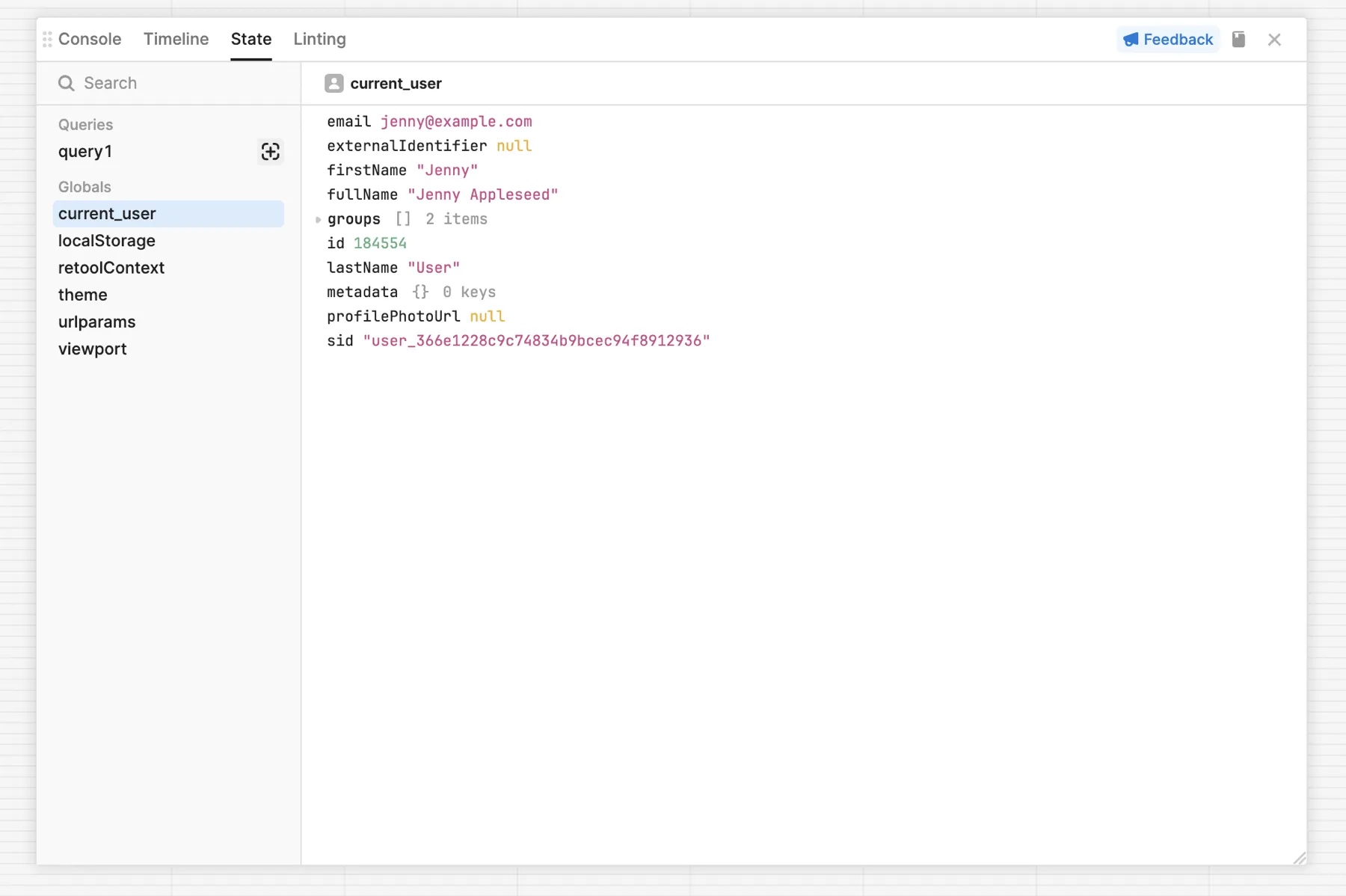The image size is (1346, 896).
Task: Click the Queries section heading
Action: [86, 125]
